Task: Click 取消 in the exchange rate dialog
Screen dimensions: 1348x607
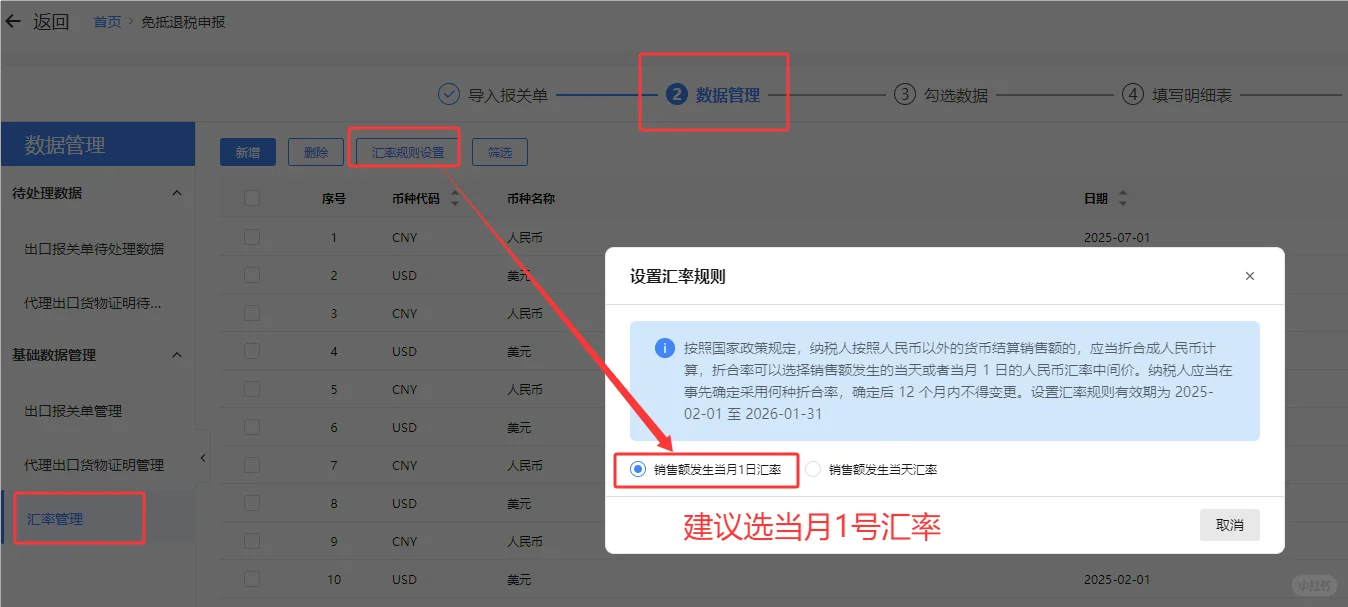Action: pos(1229,524)
